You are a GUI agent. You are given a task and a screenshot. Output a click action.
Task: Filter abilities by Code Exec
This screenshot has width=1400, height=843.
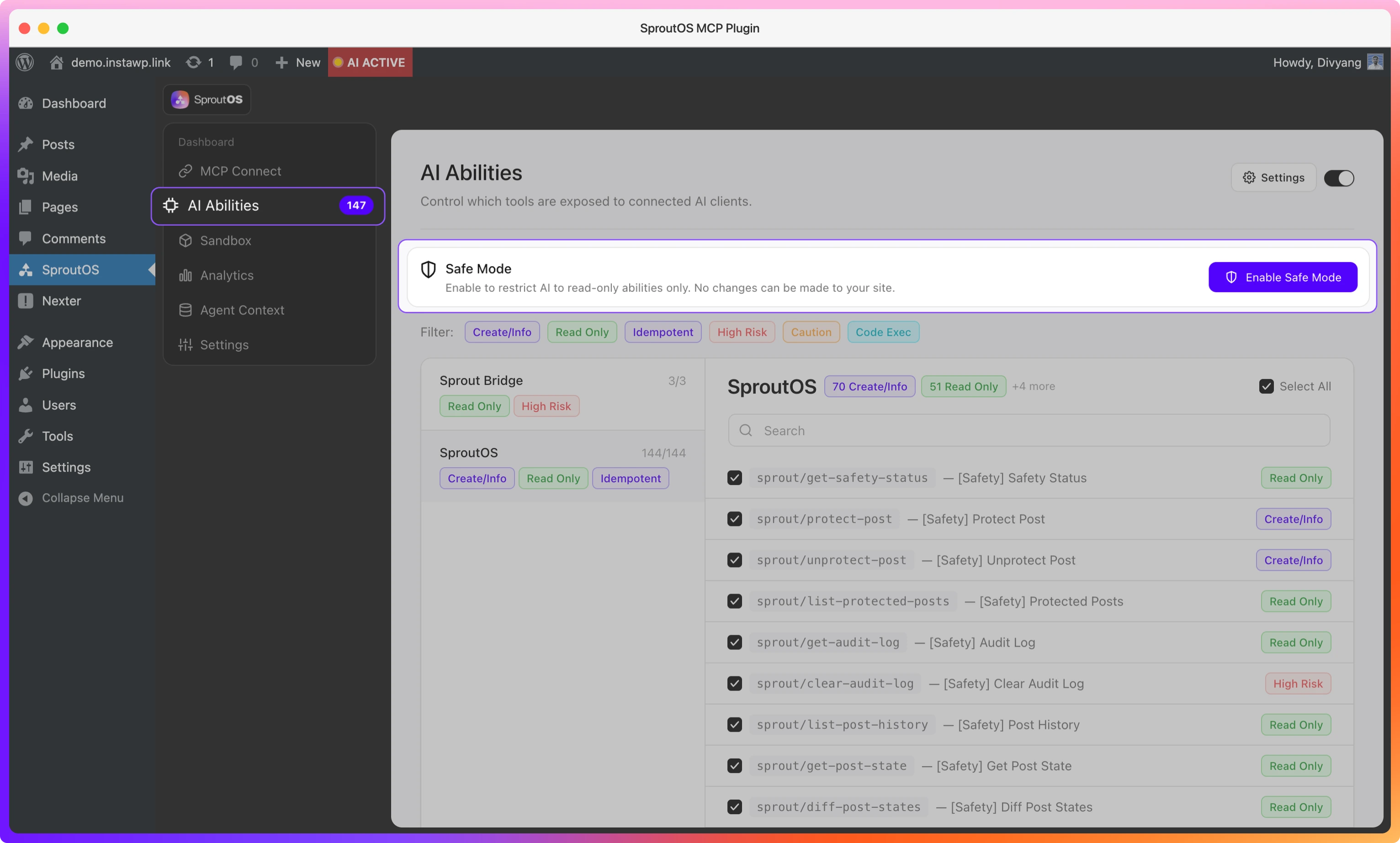[x=883, y=332]
